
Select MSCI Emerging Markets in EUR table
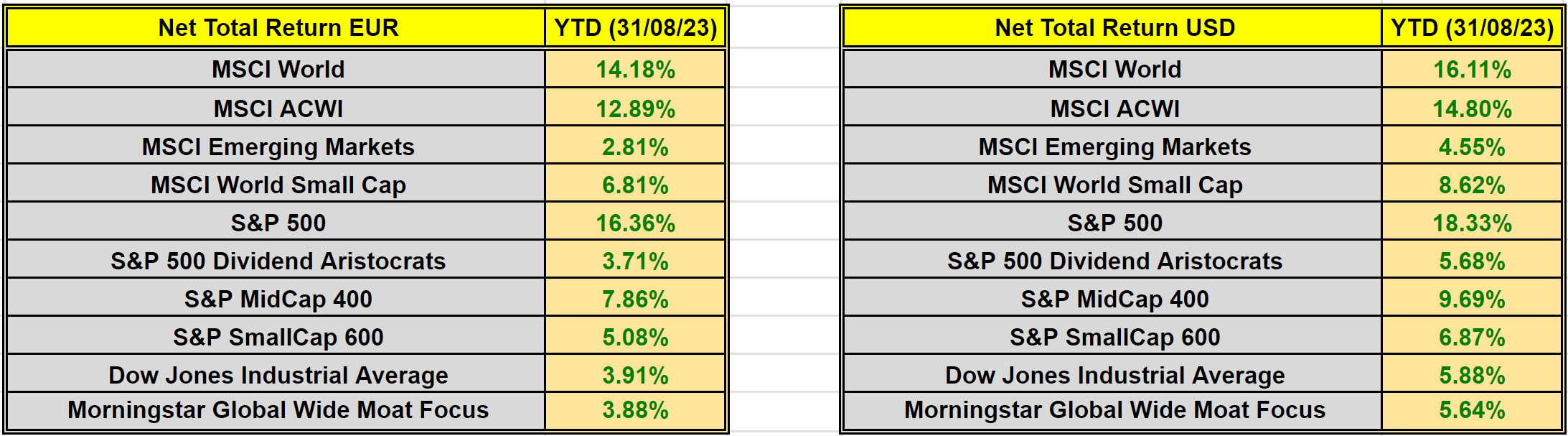tap(278, 147)
